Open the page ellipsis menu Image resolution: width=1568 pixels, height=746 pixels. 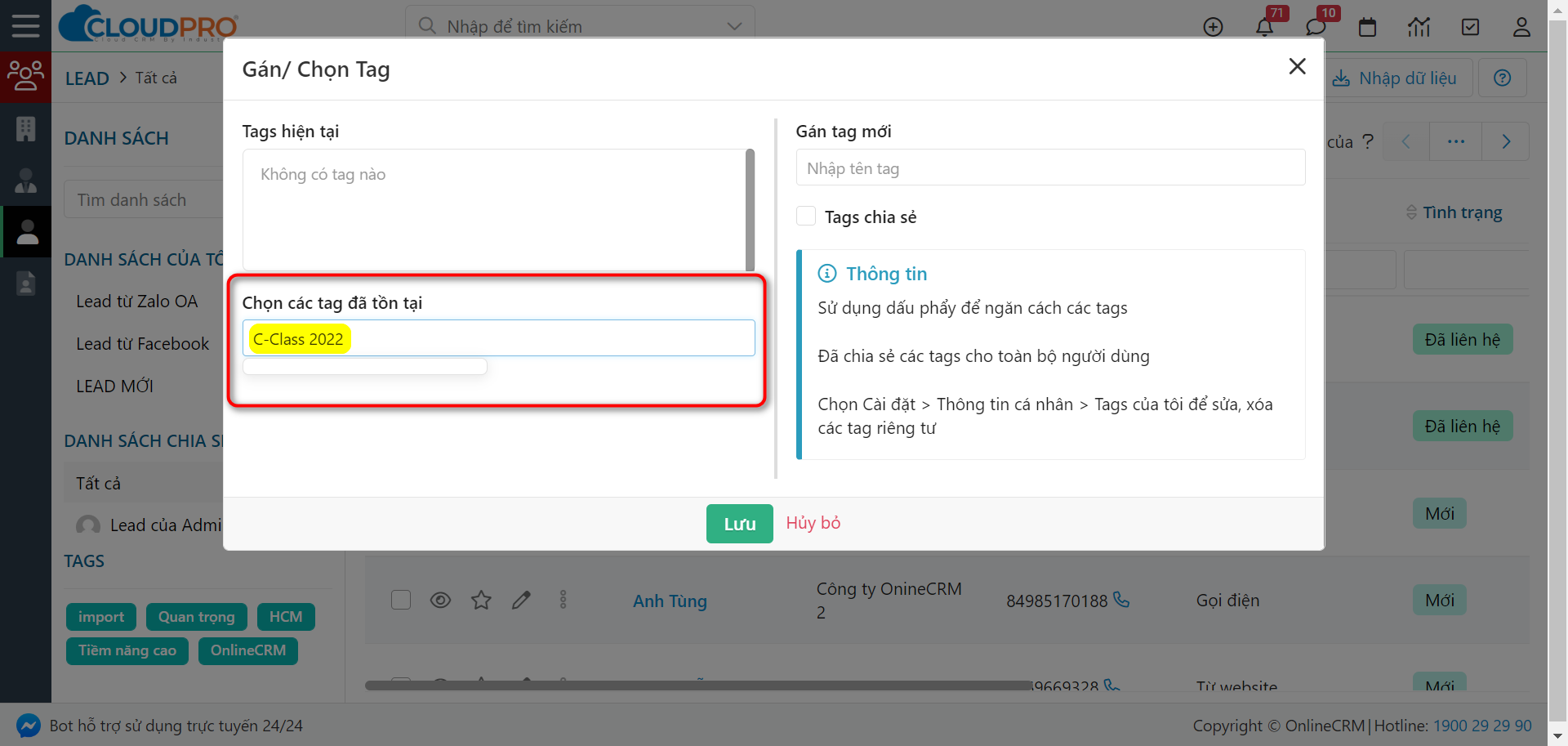pos(1455,141)
